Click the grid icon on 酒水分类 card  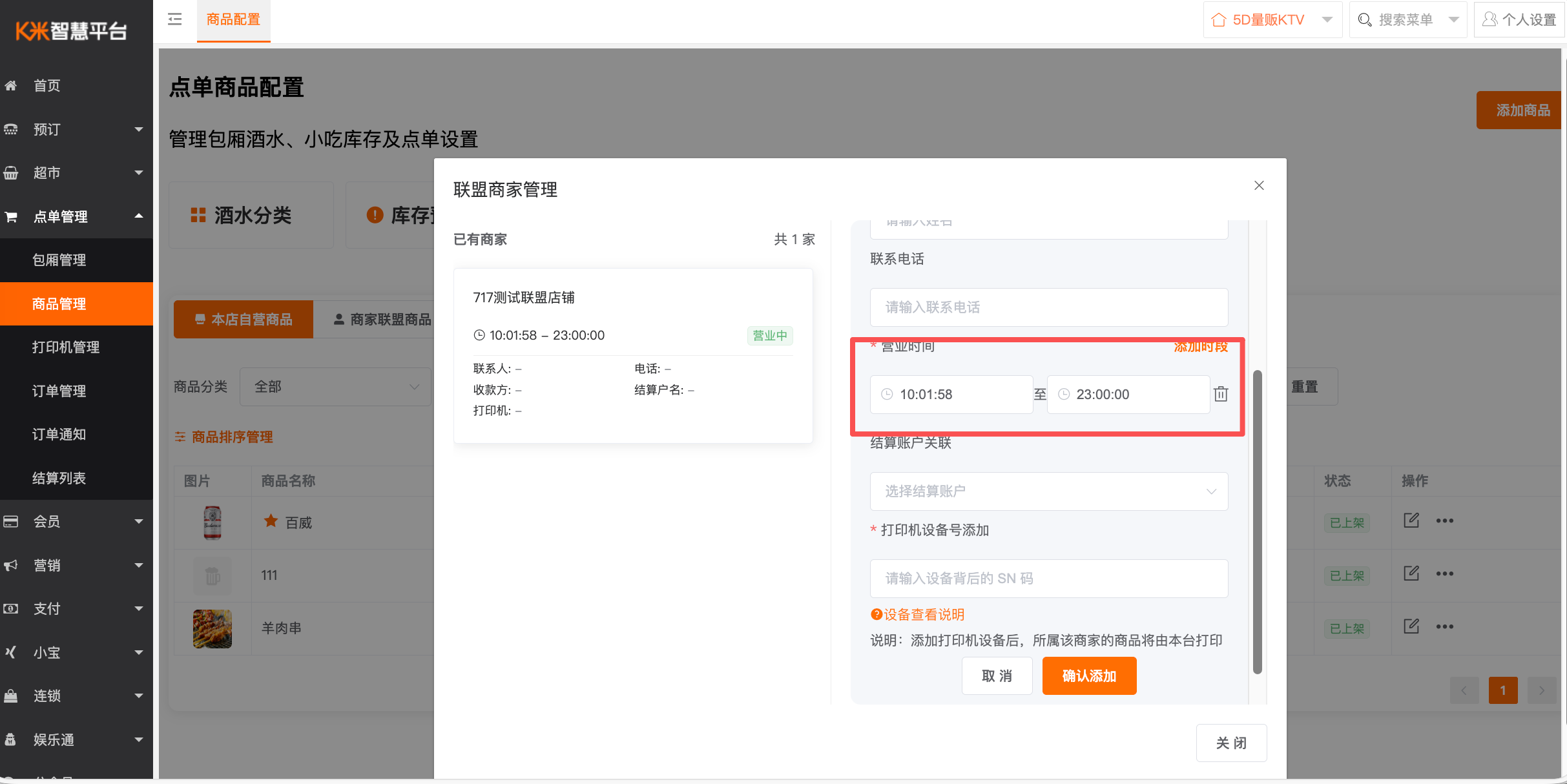198,214
